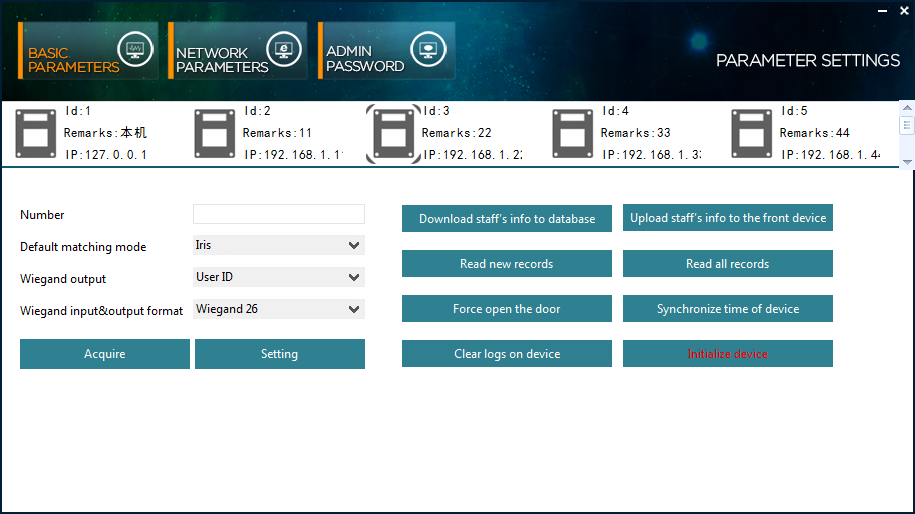Select the Id 5 device icon
Viewport: 915px width, 514px height.
tap(751, 134)
